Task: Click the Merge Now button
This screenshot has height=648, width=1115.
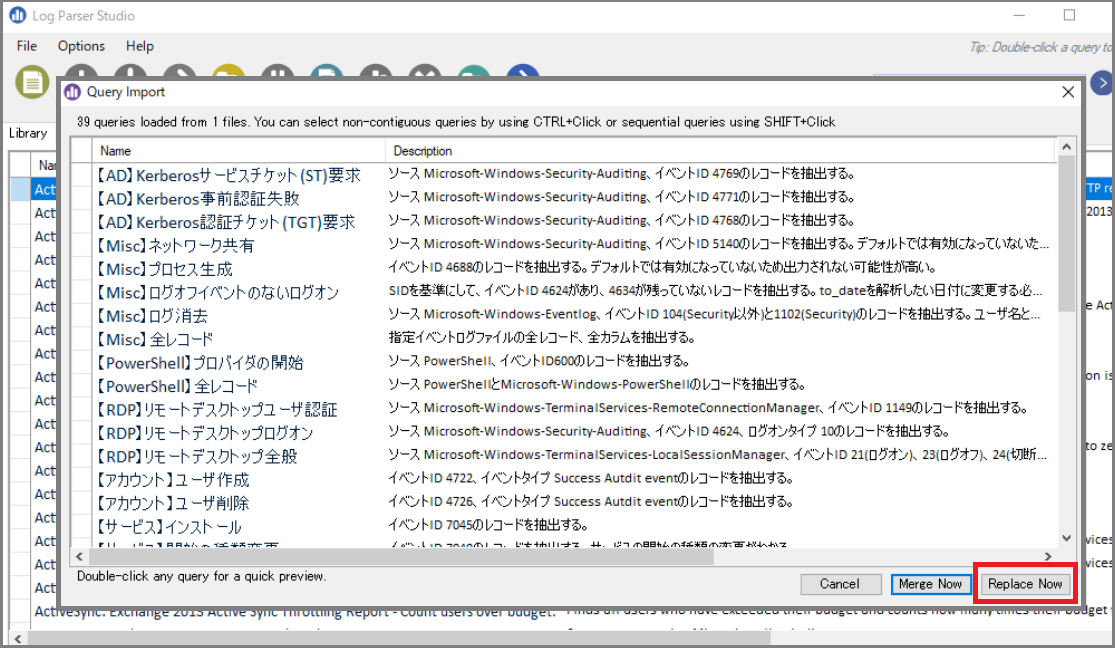Action: coord(930,584)
